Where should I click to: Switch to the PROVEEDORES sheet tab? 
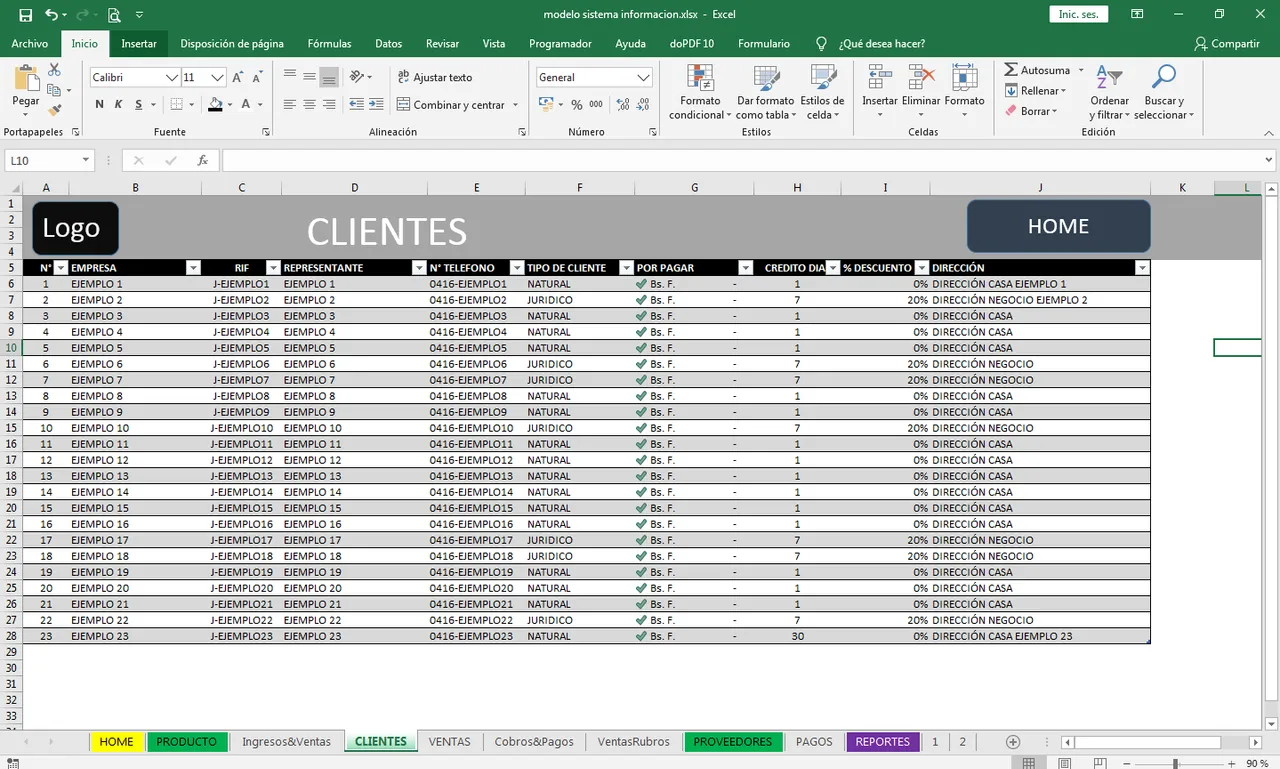point(732,742)
